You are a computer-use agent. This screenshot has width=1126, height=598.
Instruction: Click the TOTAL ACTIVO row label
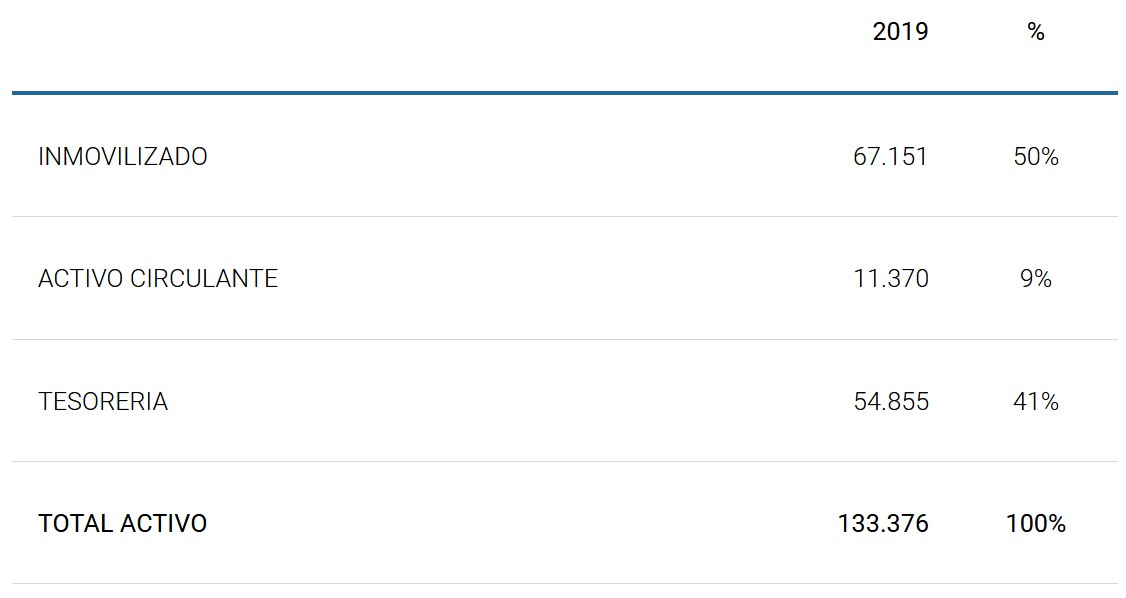tap(123, 524)
